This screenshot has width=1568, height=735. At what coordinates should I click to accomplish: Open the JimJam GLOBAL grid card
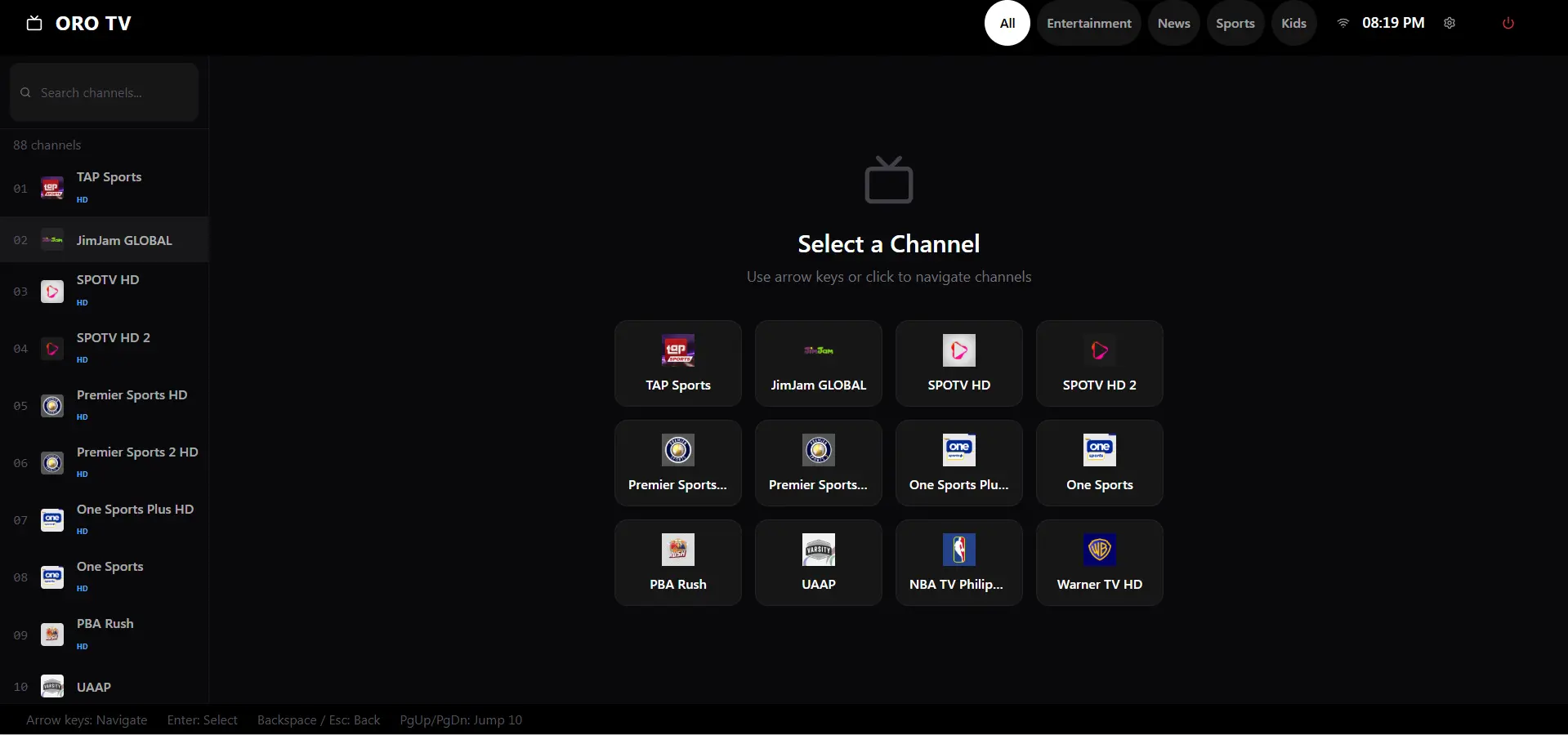tap(819, 363)
